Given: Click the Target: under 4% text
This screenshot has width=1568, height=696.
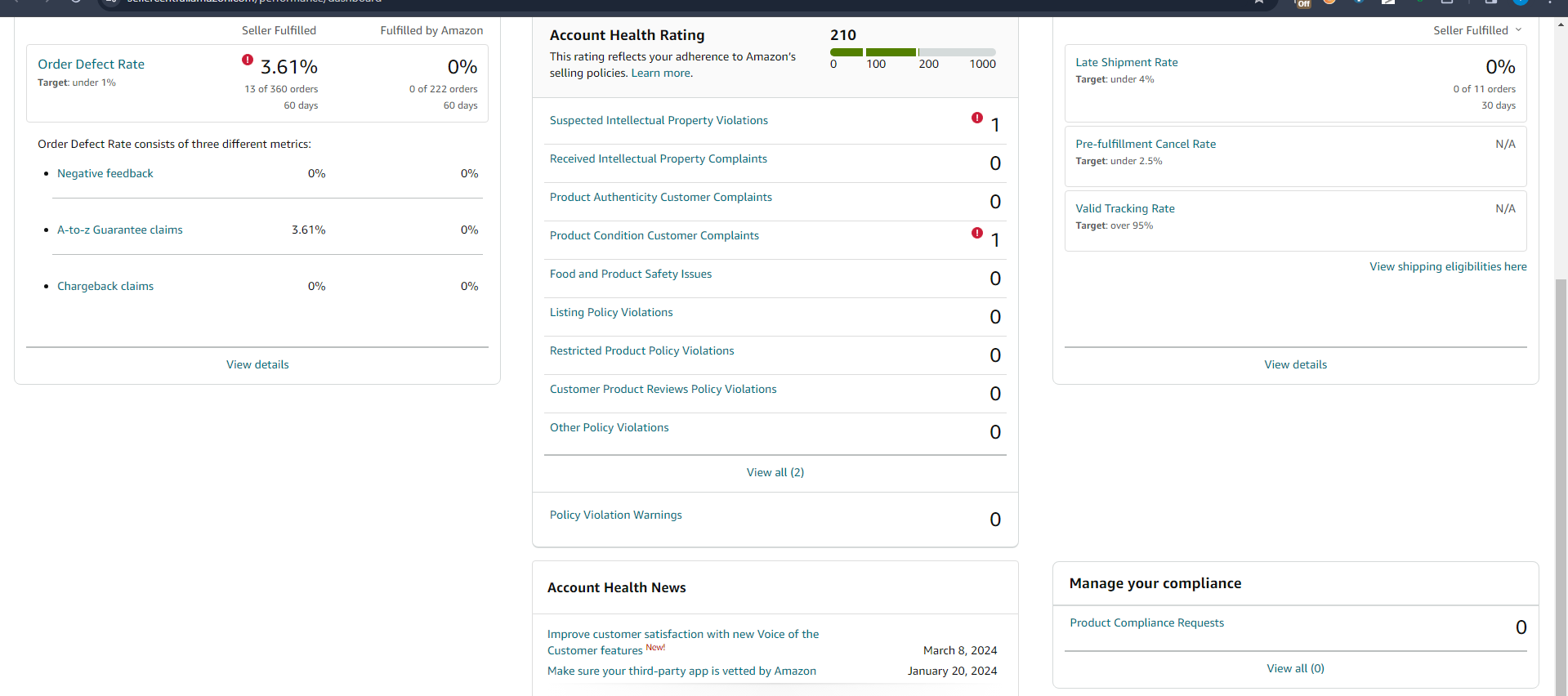Looking at the screenshot, I should (x=1115, y=79).
